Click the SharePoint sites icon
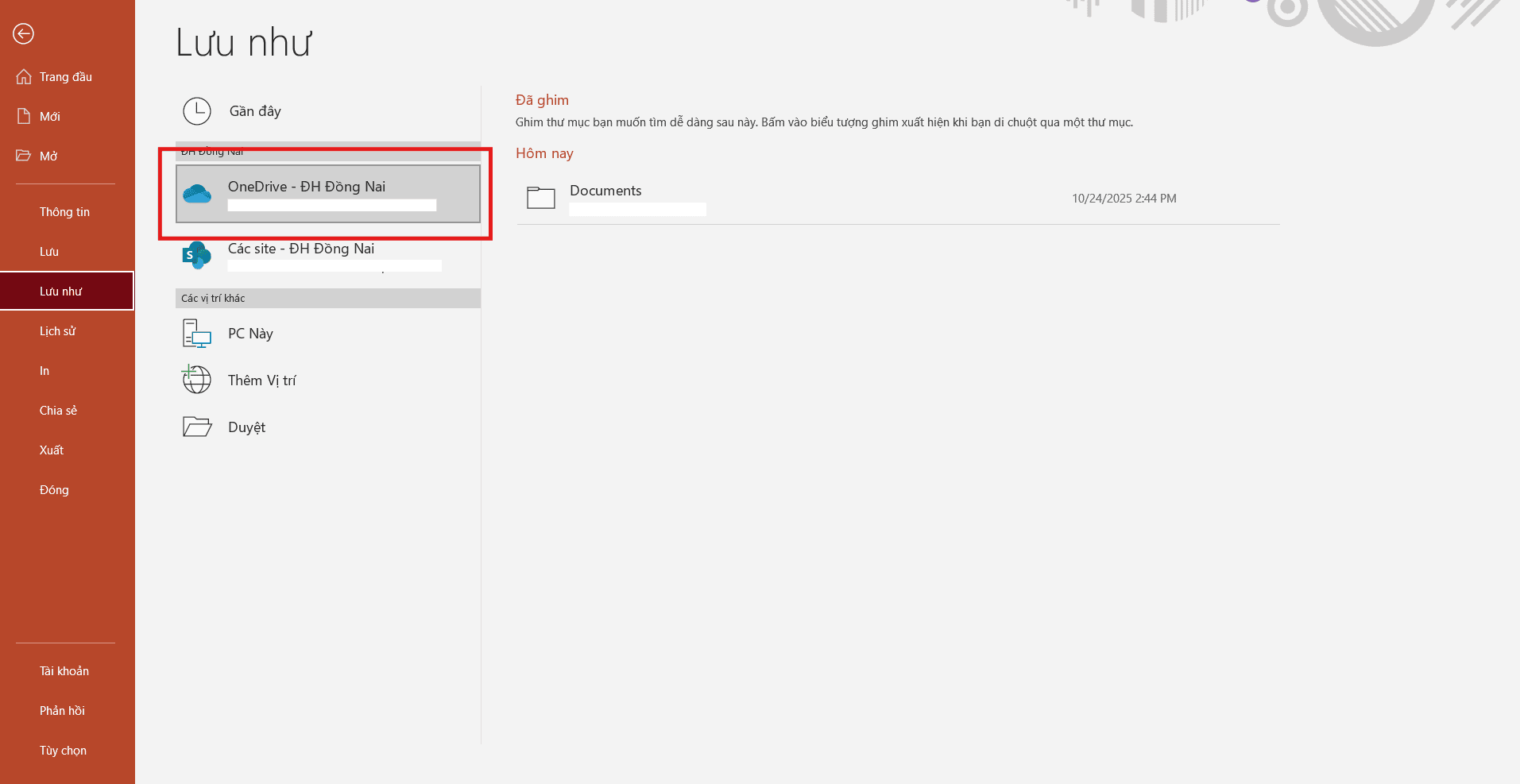1520x784 pixels. (x=197, y=255)
